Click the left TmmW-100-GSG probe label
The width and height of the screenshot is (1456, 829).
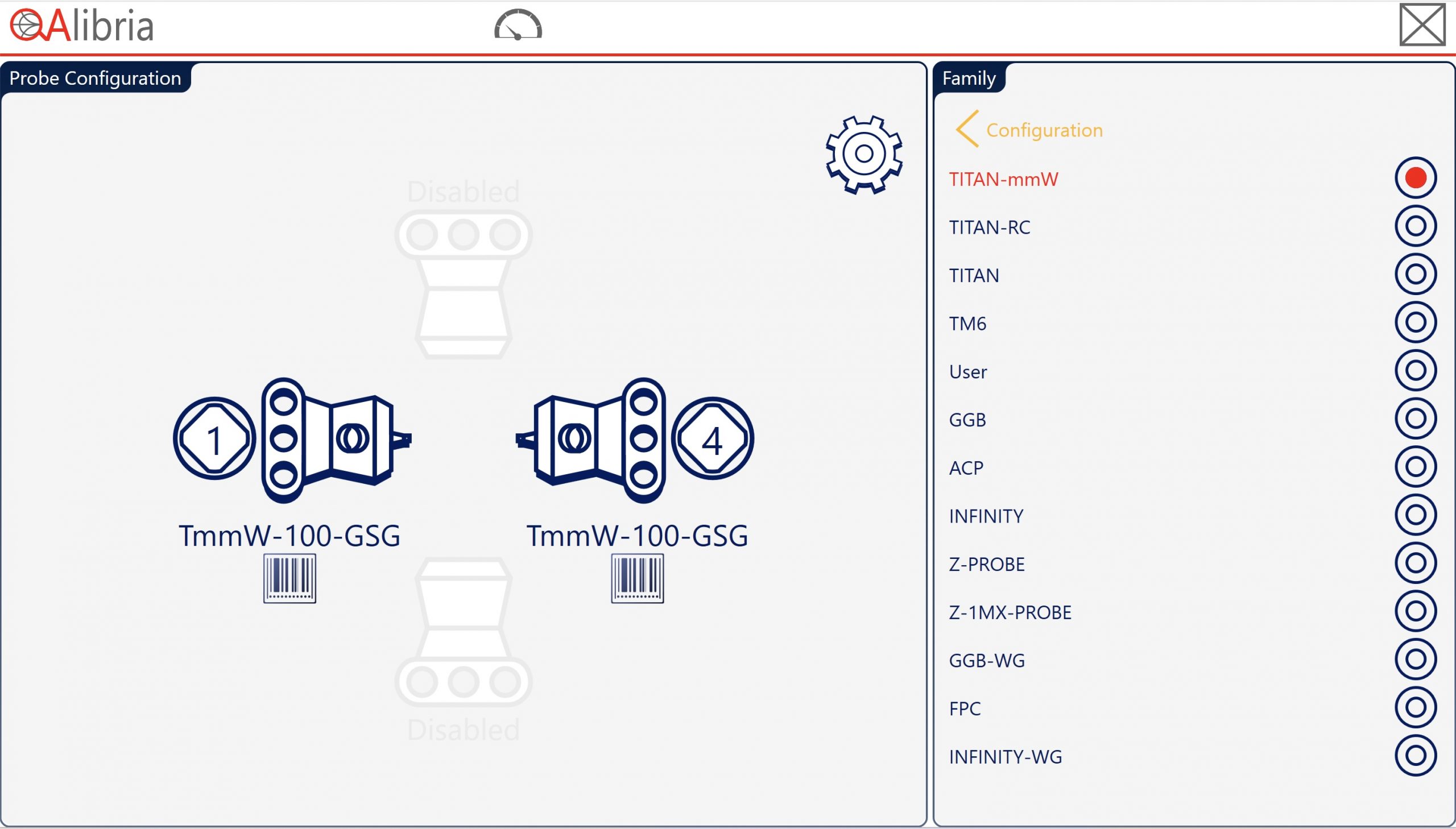(x=289, y=536)
